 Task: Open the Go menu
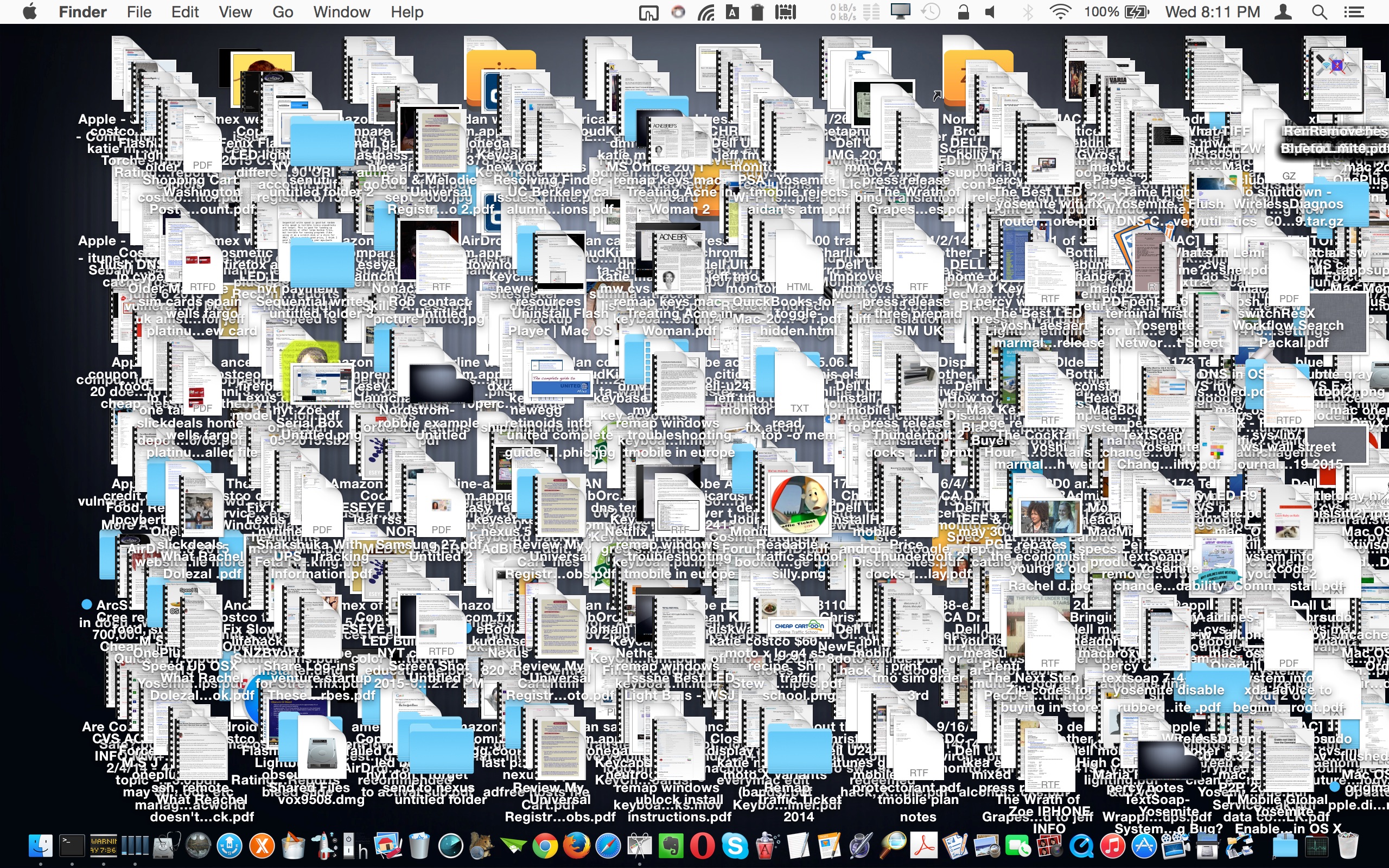(x=282, y=12)
